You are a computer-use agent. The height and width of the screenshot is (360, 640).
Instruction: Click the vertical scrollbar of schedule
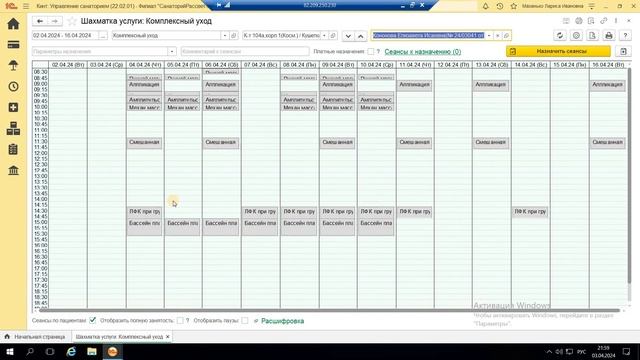pos(629,176)
